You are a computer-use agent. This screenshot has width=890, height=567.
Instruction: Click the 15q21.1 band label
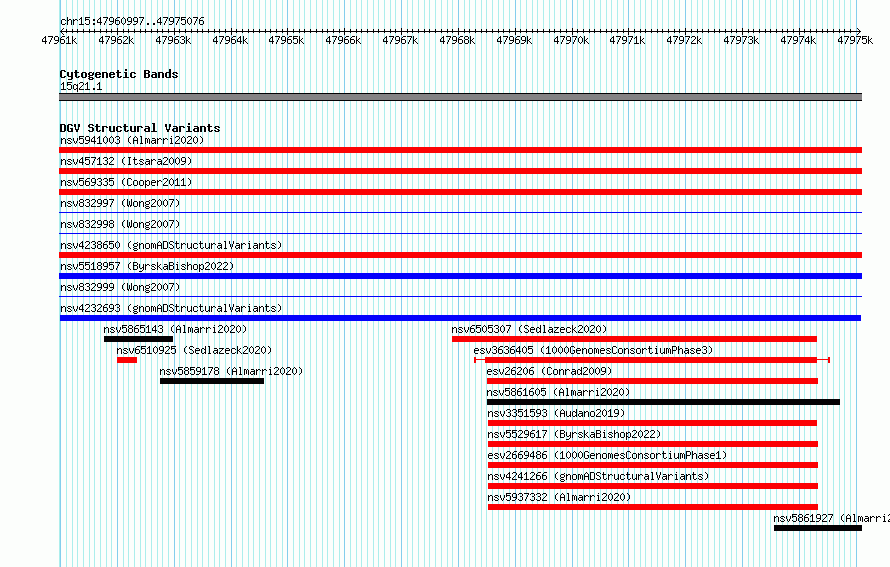pos(81,86)
